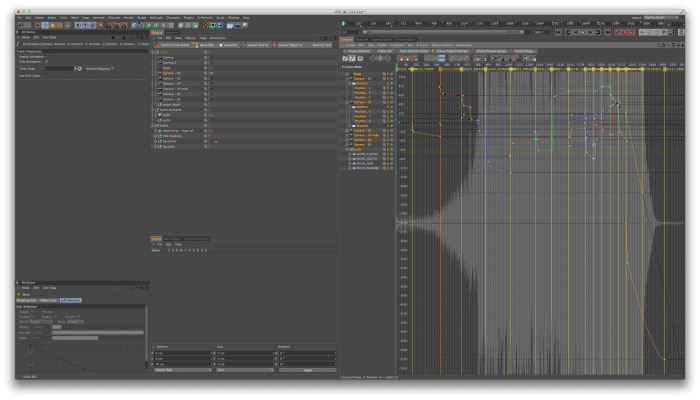700x400 pixels.
Task: Click the Render View clapperboard icon
Action: pos(109,25)
